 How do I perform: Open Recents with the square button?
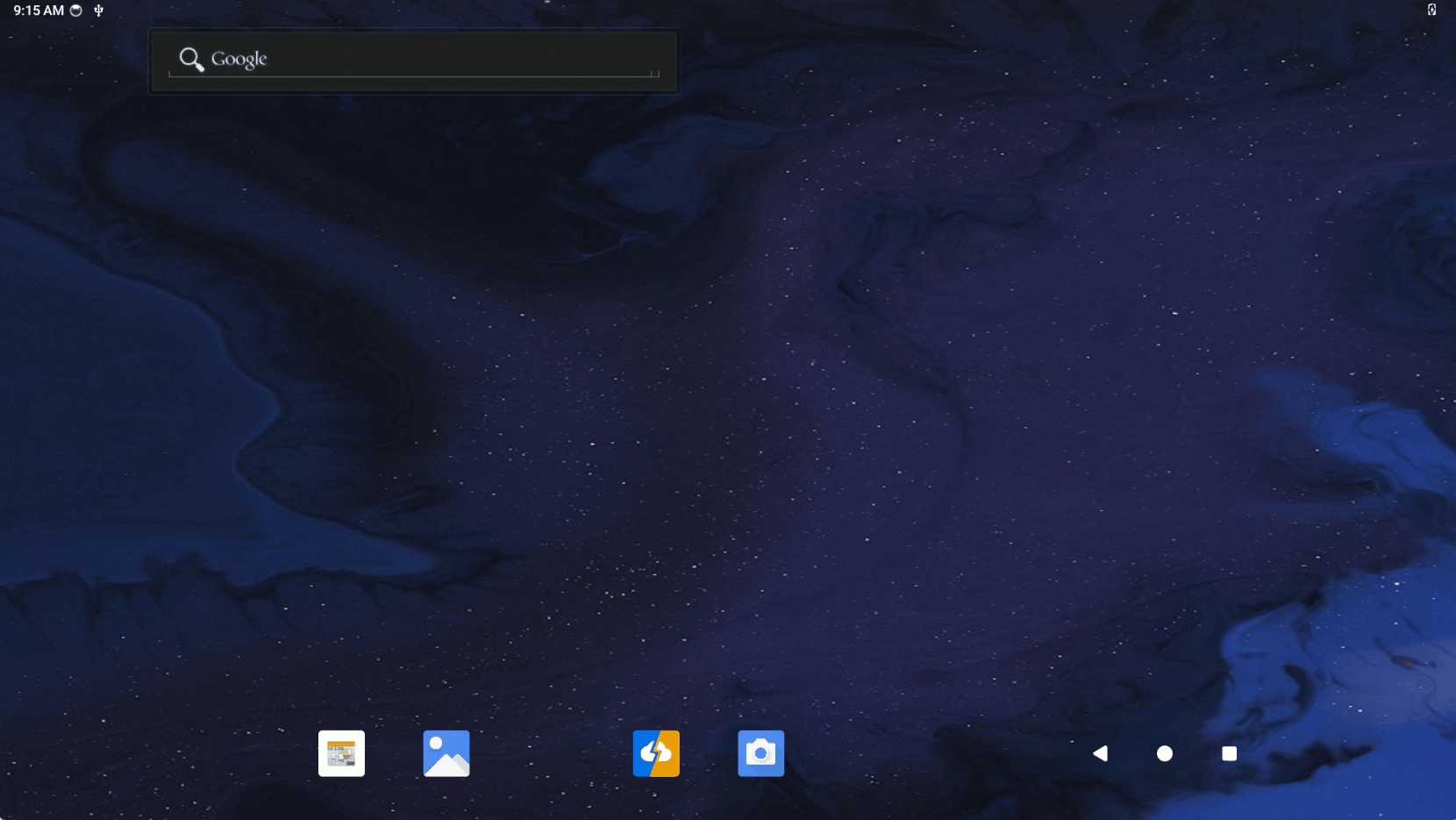coord(1229,753)
